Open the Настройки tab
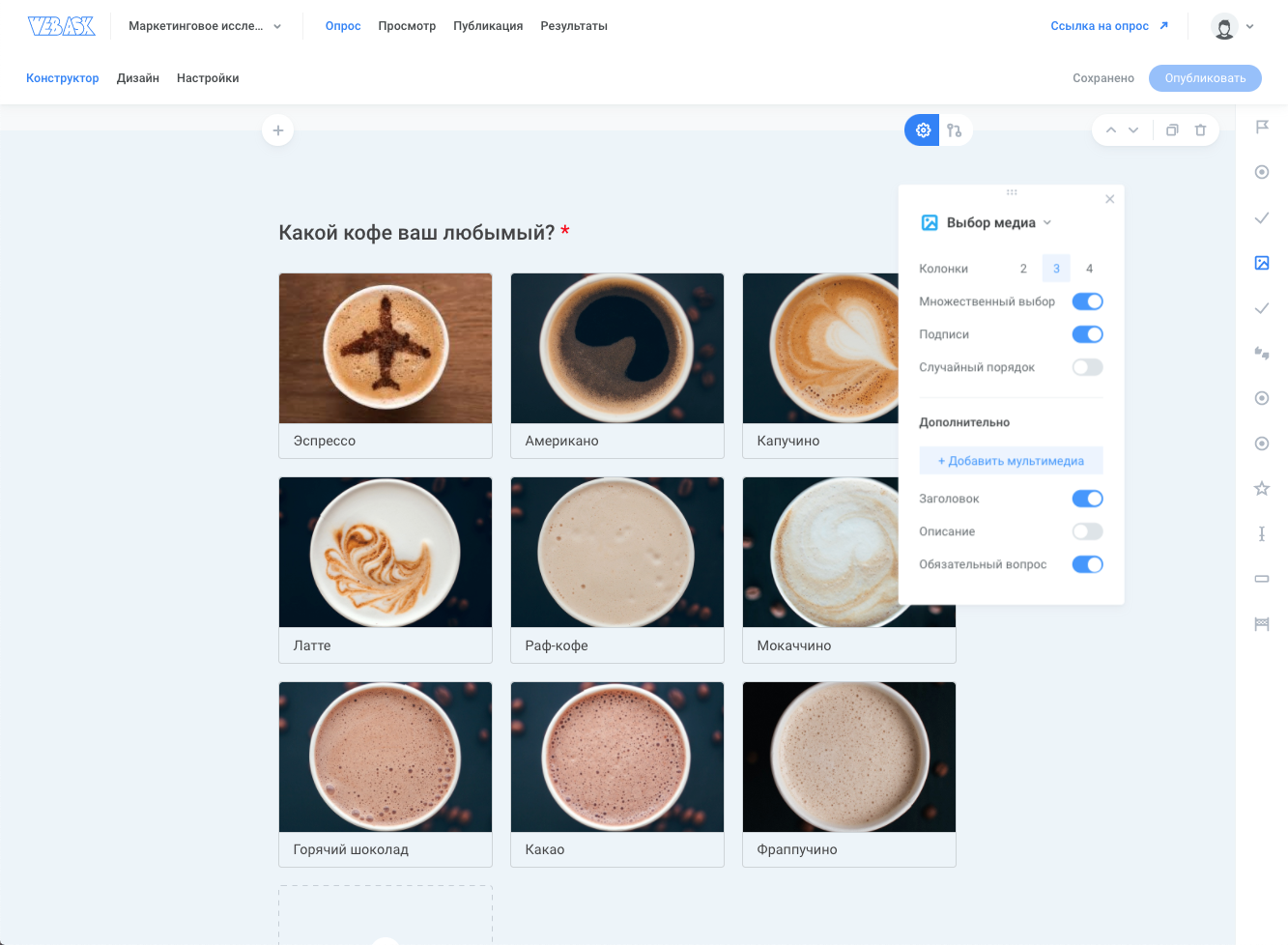This screenshot has width=1288, height=945. tap(208, 78)
